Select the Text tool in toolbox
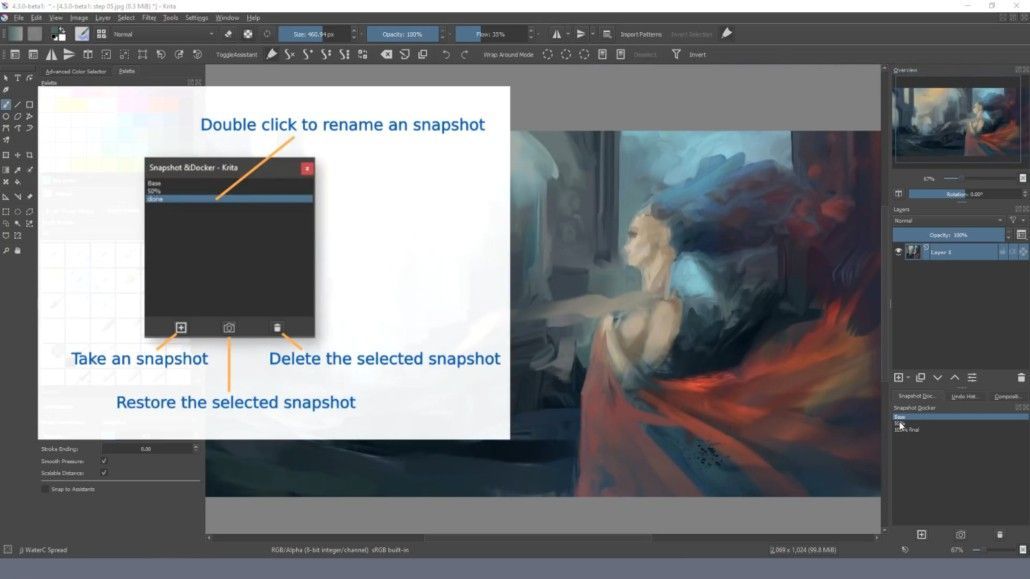Viewport: 1030px width, 579px height. [18, 78]
